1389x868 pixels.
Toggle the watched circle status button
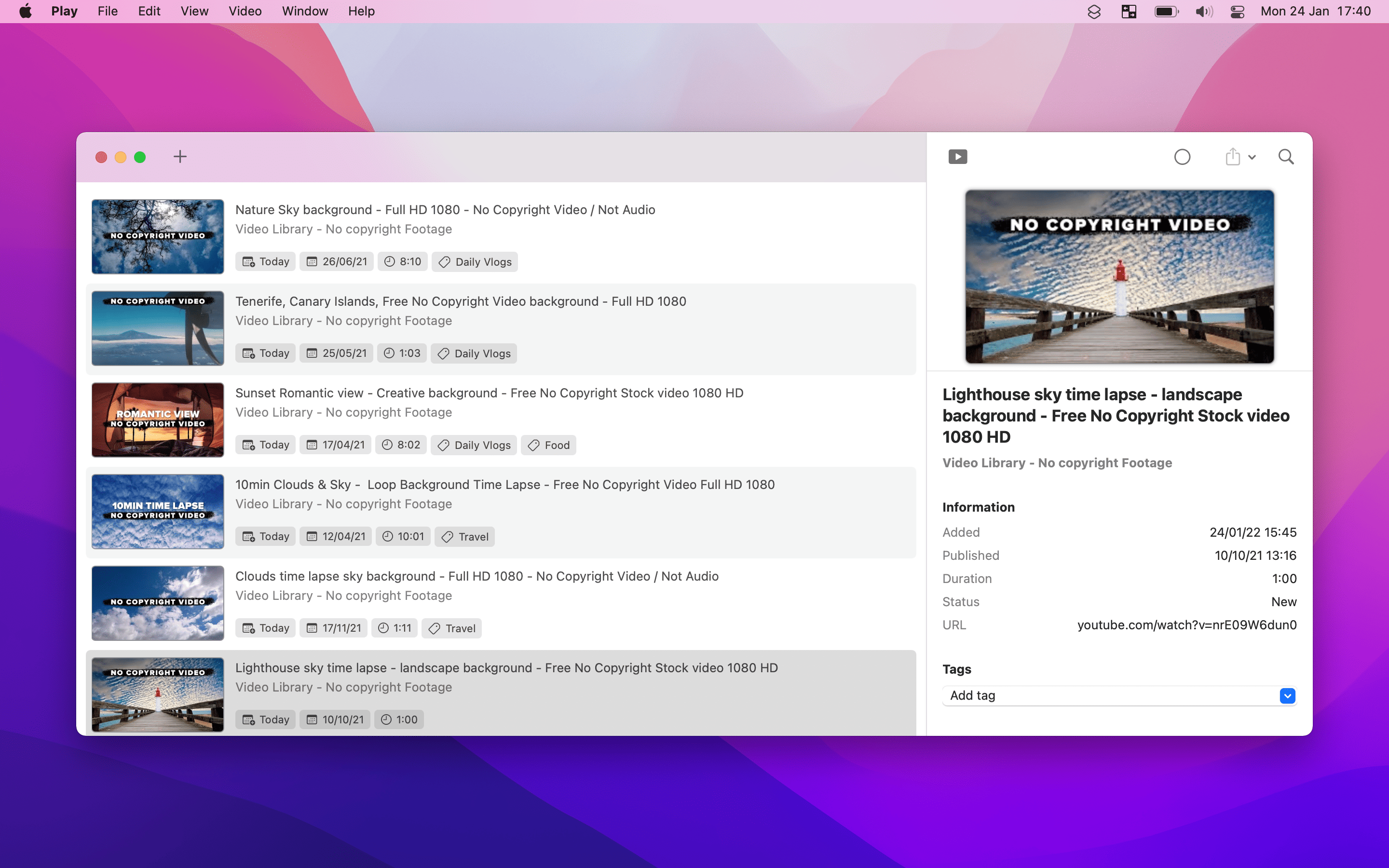pos(1182,157)
